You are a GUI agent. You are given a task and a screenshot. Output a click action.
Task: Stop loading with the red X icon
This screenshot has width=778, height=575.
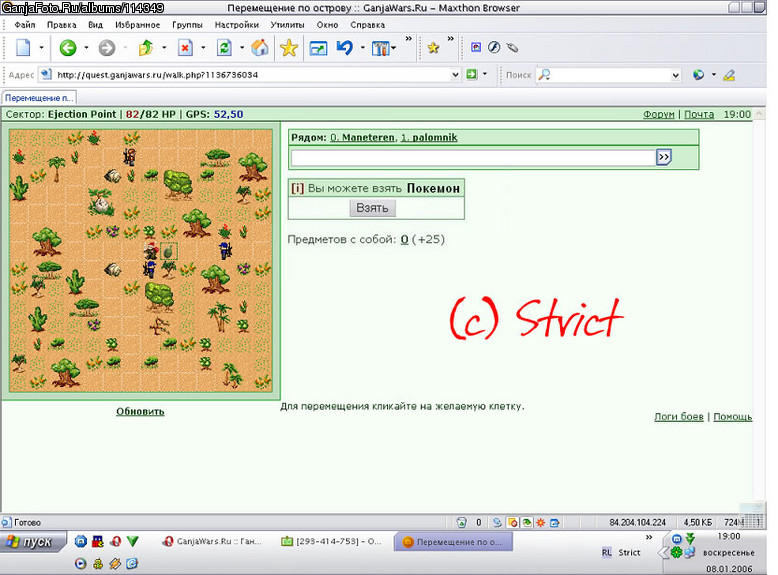pyautogui.click(x=185, y=48)
